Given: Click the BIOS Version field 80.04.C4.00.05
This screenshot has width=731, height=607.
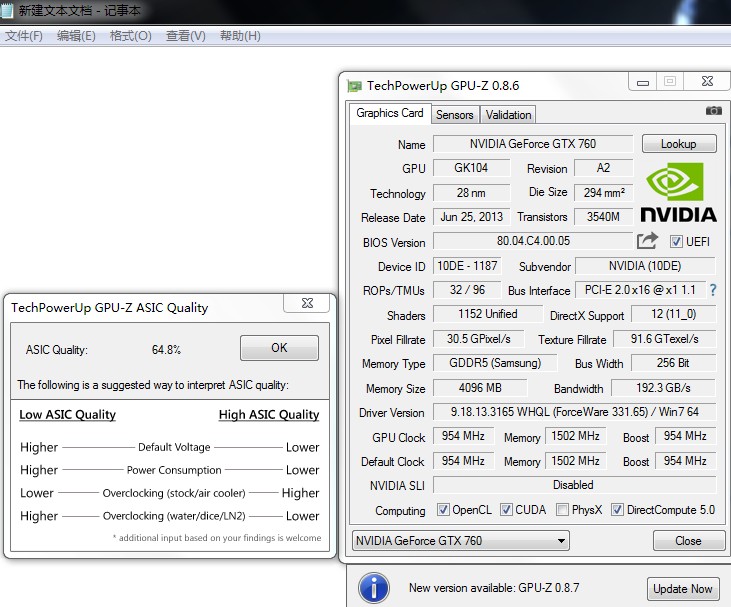Looking at the screenshot, I should [533, 241].
